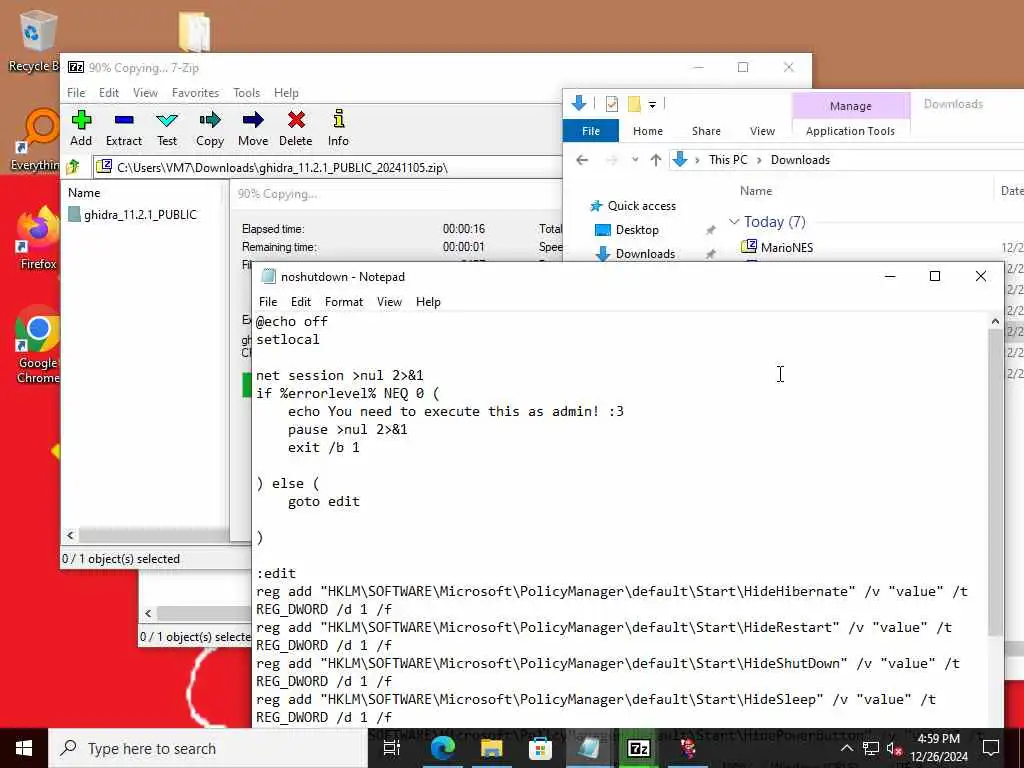Click Properties icon in Explorer quick access toolbar
The height and width of the screenshot is (768, 1024).
[x=612, y=104]
